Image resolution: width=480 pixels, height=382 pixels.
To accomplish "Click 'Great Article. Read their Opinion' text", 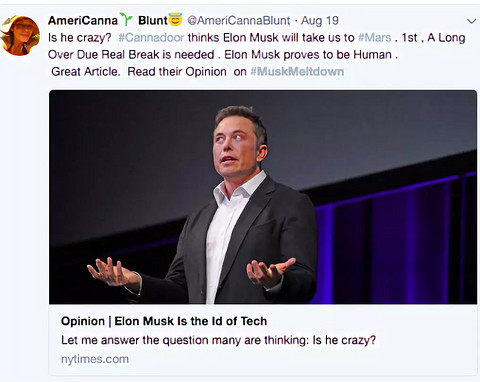I will 139,71.
